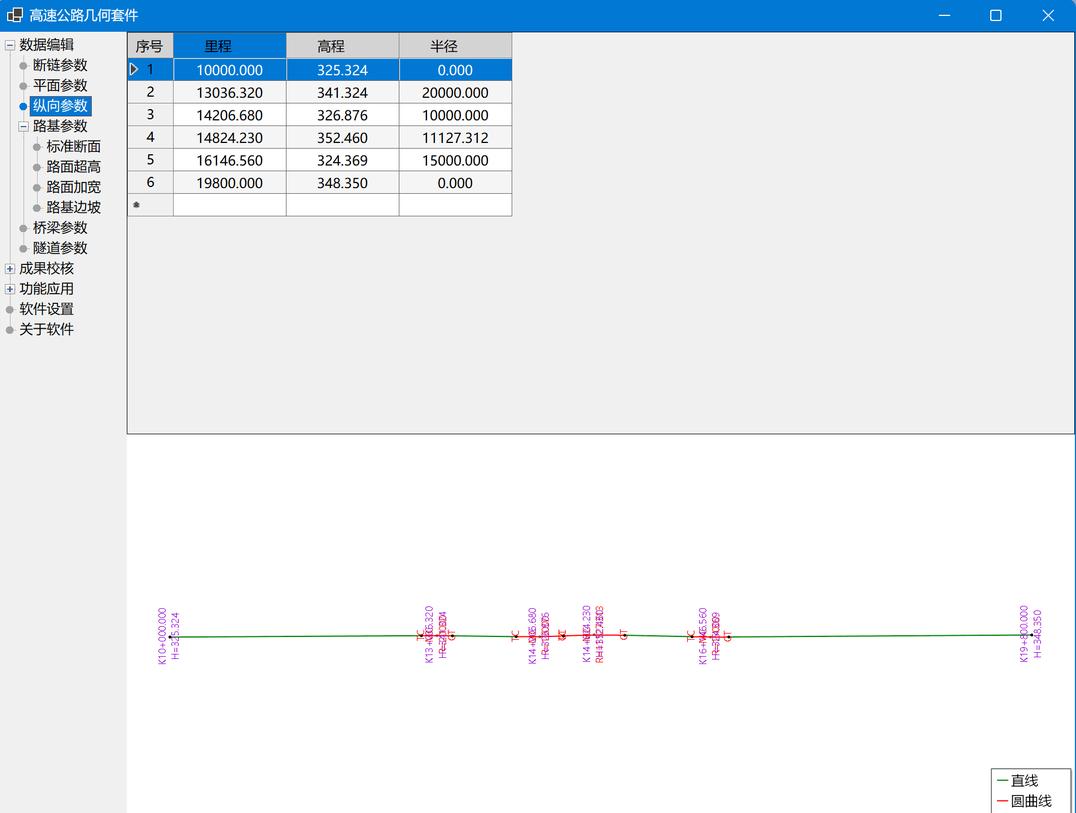Click radius cell in row 6
Image resolution: width=1076 pixels, height=813 pixels.
point(456,183)
